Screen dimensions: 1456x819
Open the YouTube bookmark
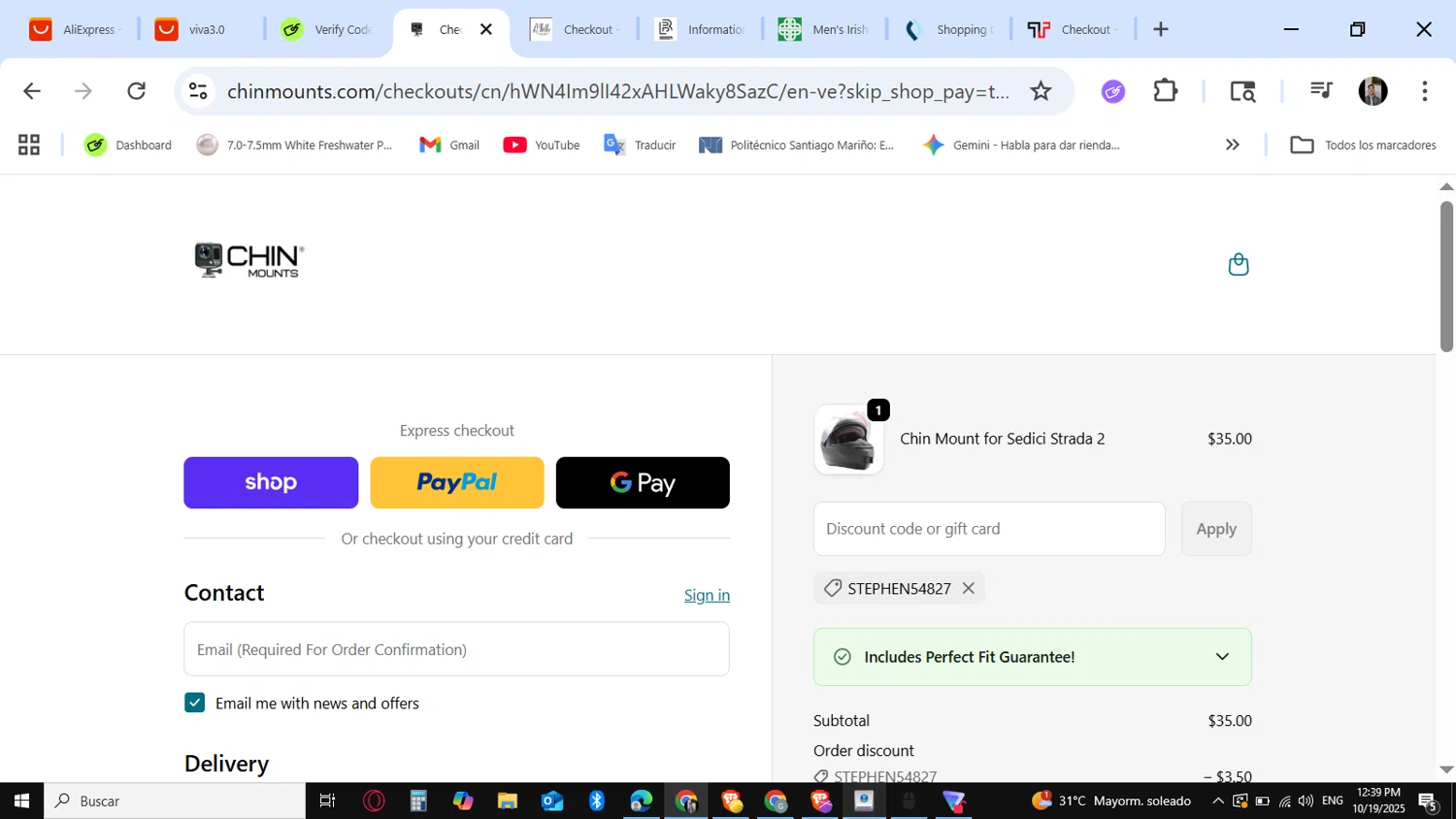point(542,145)
